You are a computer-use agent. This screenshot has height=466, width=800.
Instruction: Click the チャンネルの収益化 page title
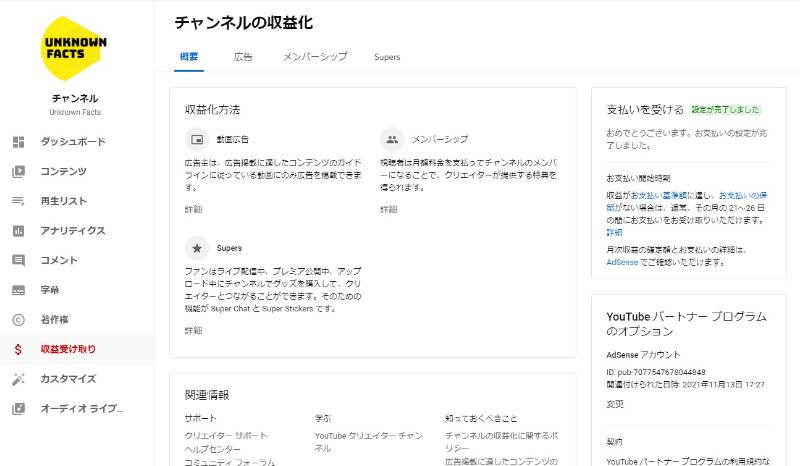(244, 22)
